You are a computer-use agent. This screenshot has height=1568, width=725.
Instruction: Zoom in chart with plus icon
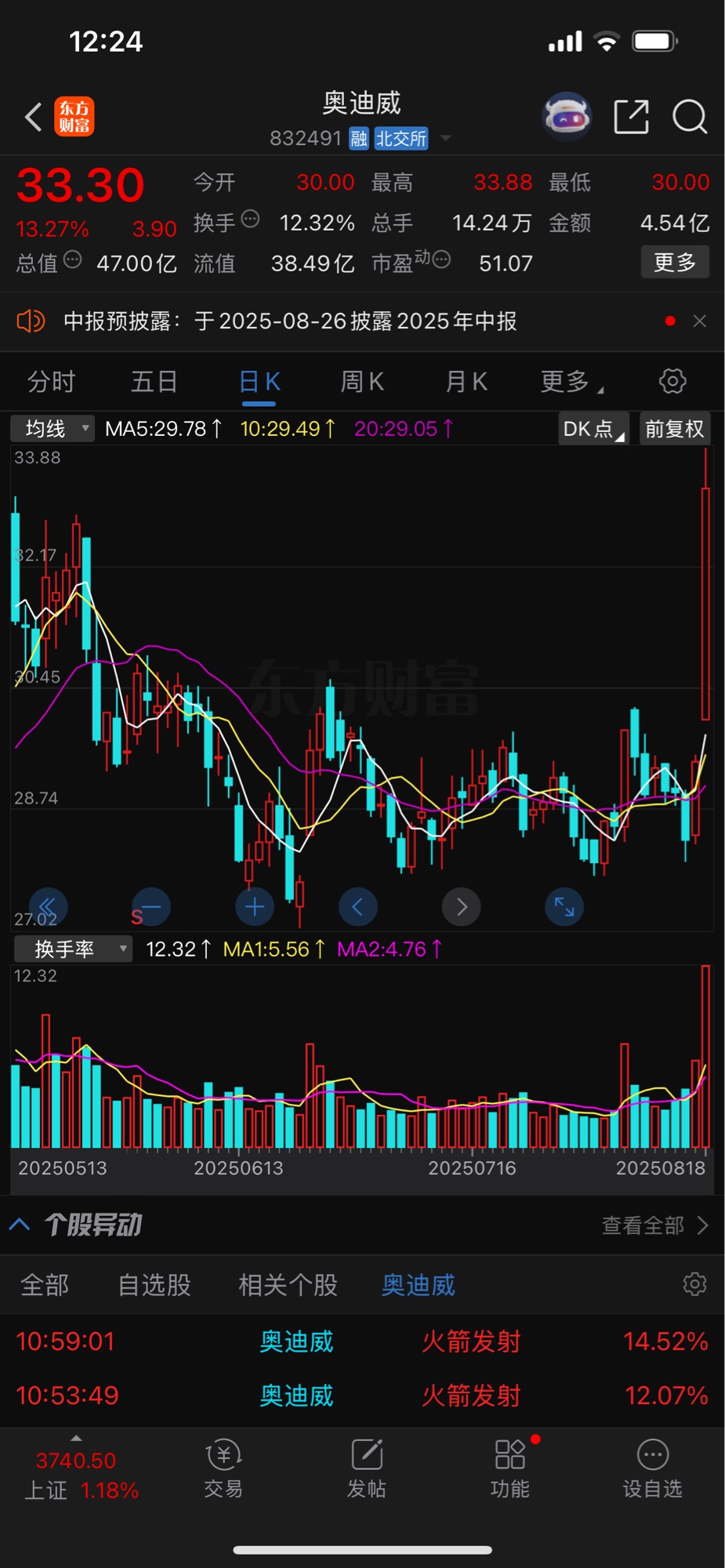254,907
